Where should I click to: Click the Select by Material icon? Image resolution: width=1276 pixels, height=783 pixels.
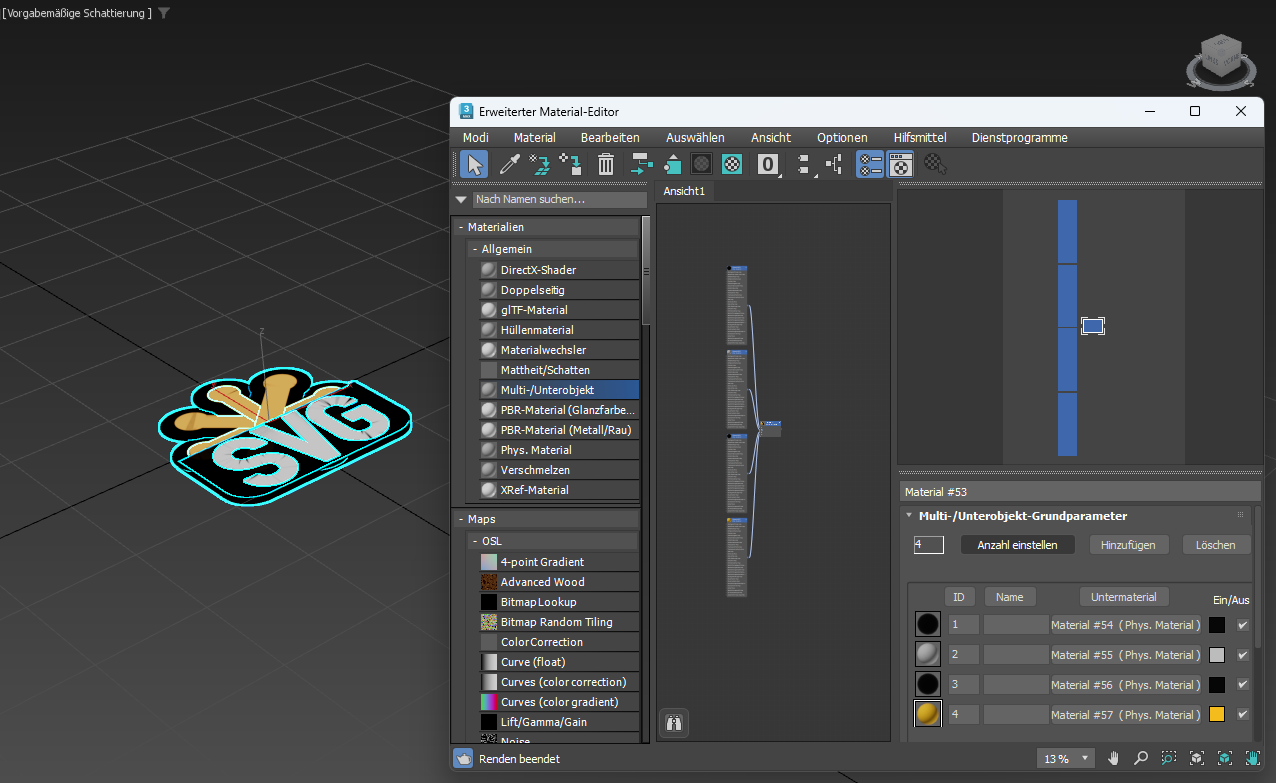(935, 164)
